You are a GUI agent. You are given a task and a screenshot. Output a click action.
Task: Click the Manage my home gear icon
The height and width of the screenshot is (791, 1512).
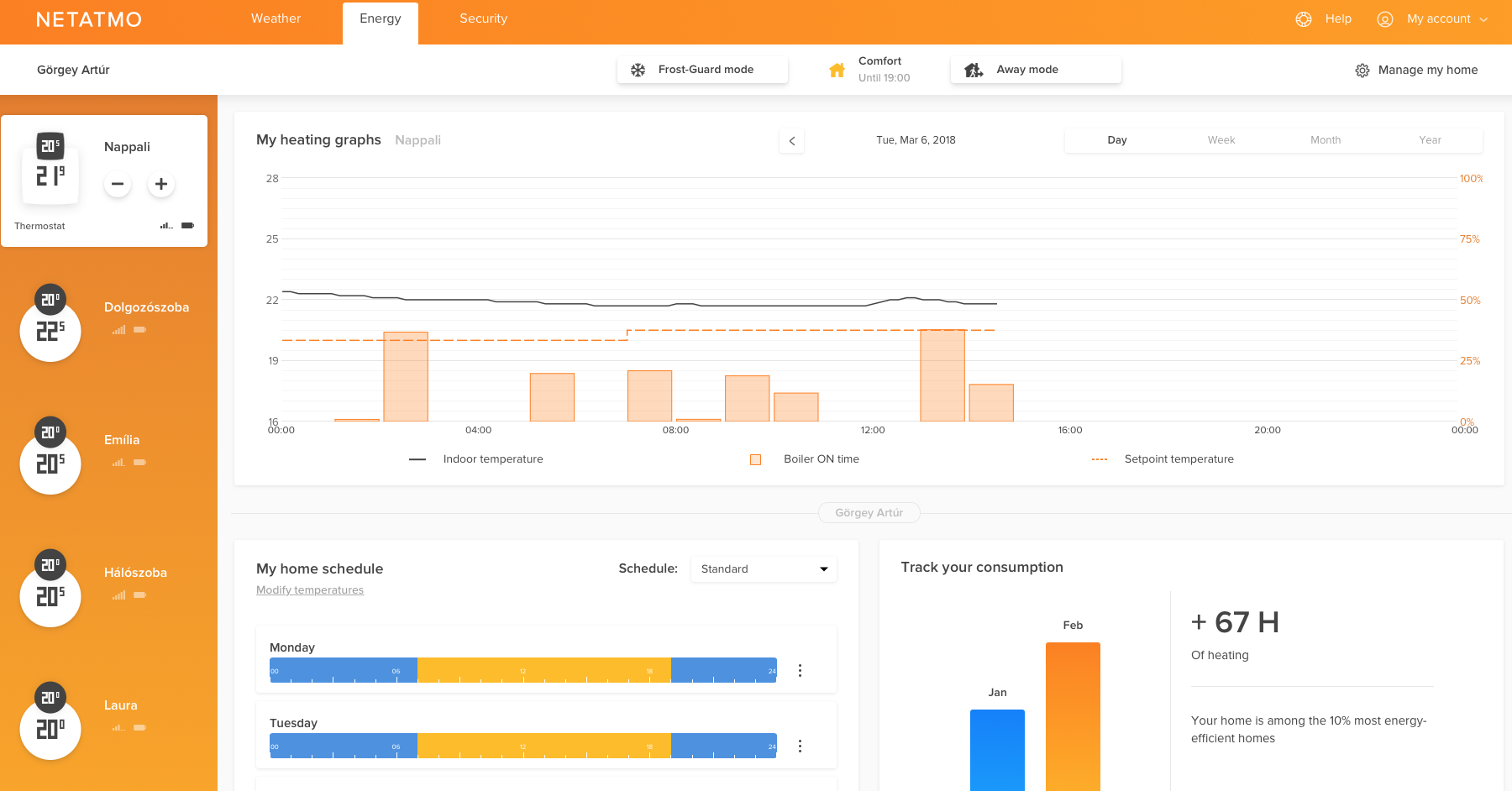(x=1362, y=71)
